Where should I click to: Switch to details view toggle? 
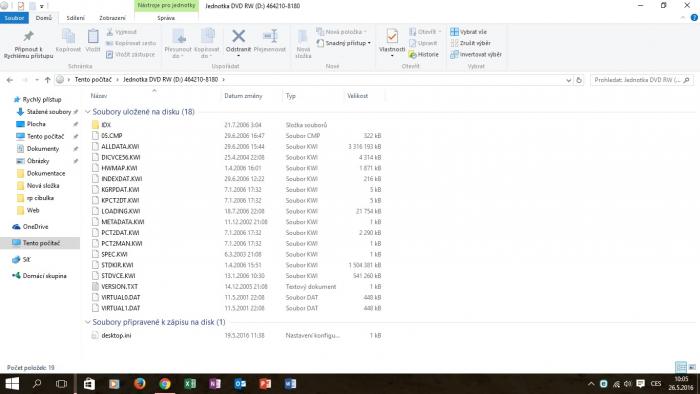tap(681, 367)
